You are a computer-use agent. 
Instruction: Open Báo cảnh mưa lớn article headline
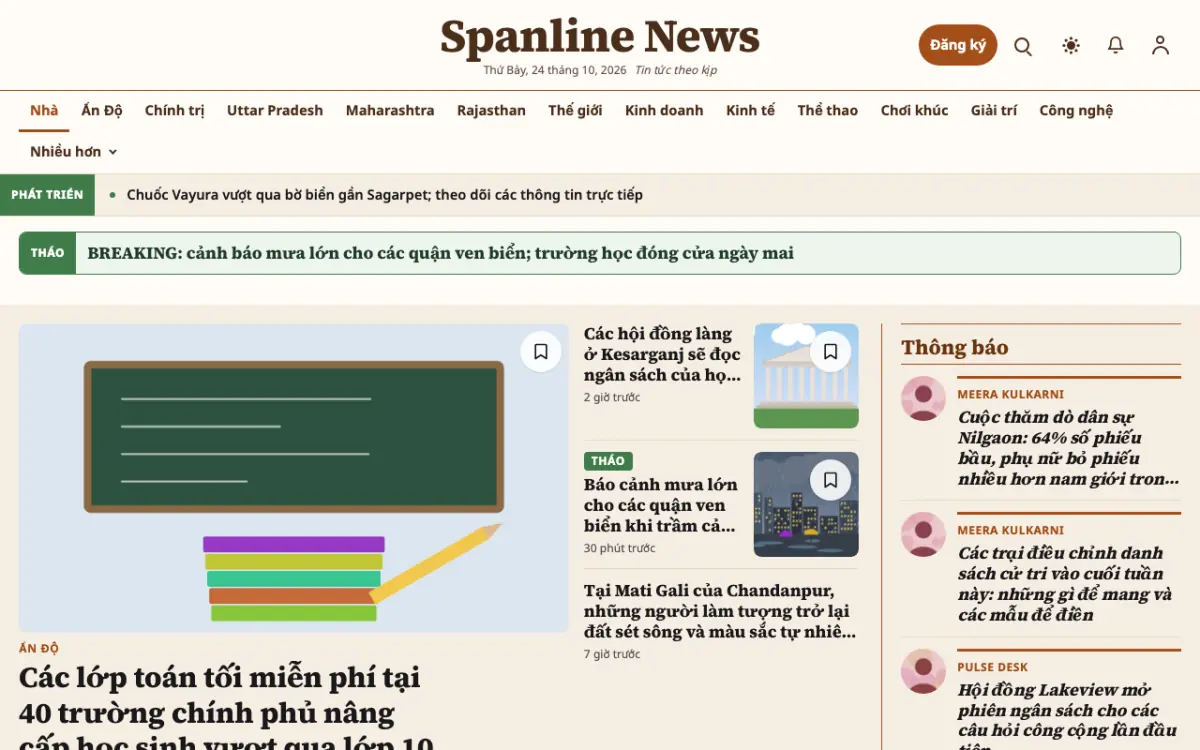point(661,505)
